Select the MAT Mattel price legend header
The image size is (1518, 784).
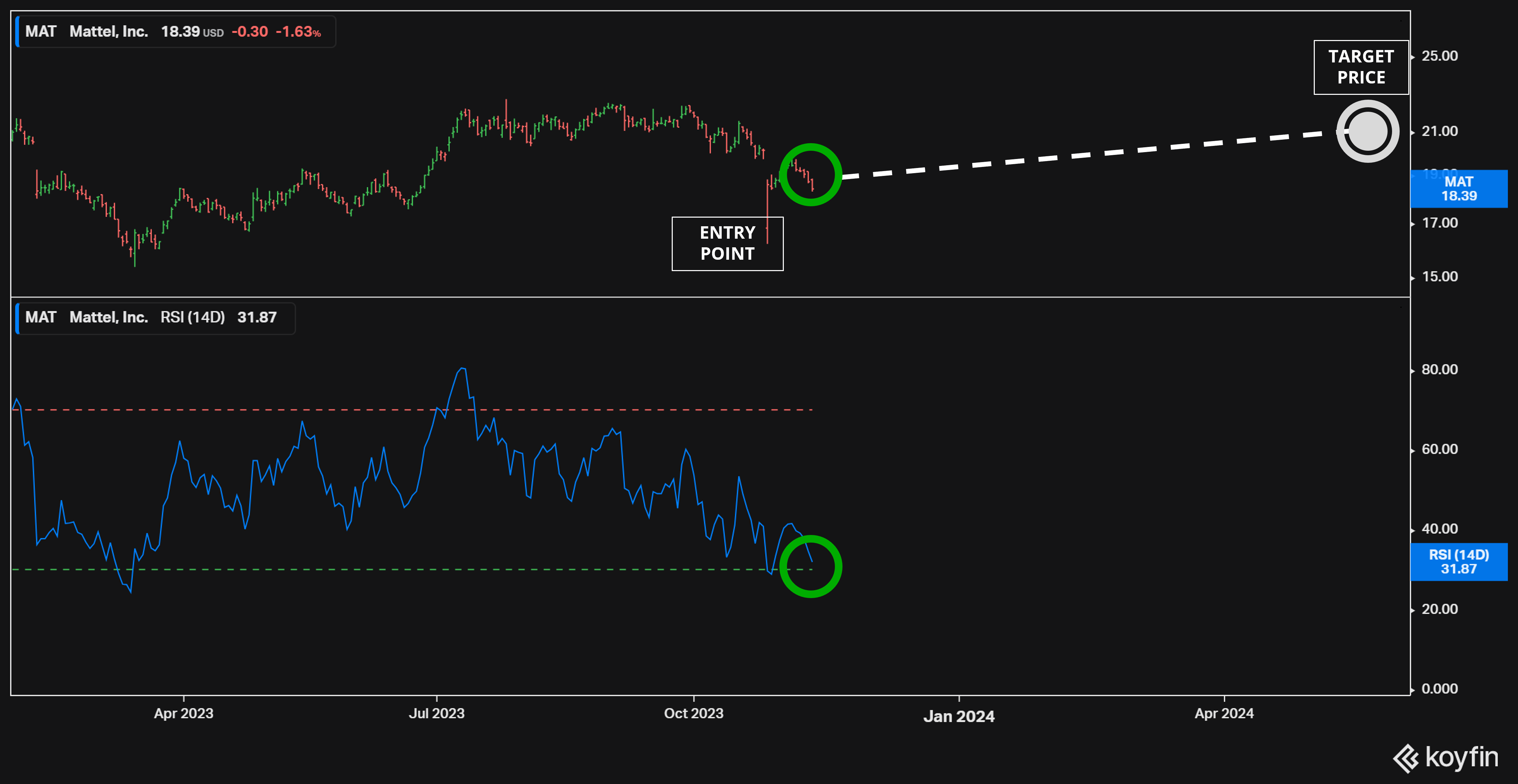pos(175,32)
